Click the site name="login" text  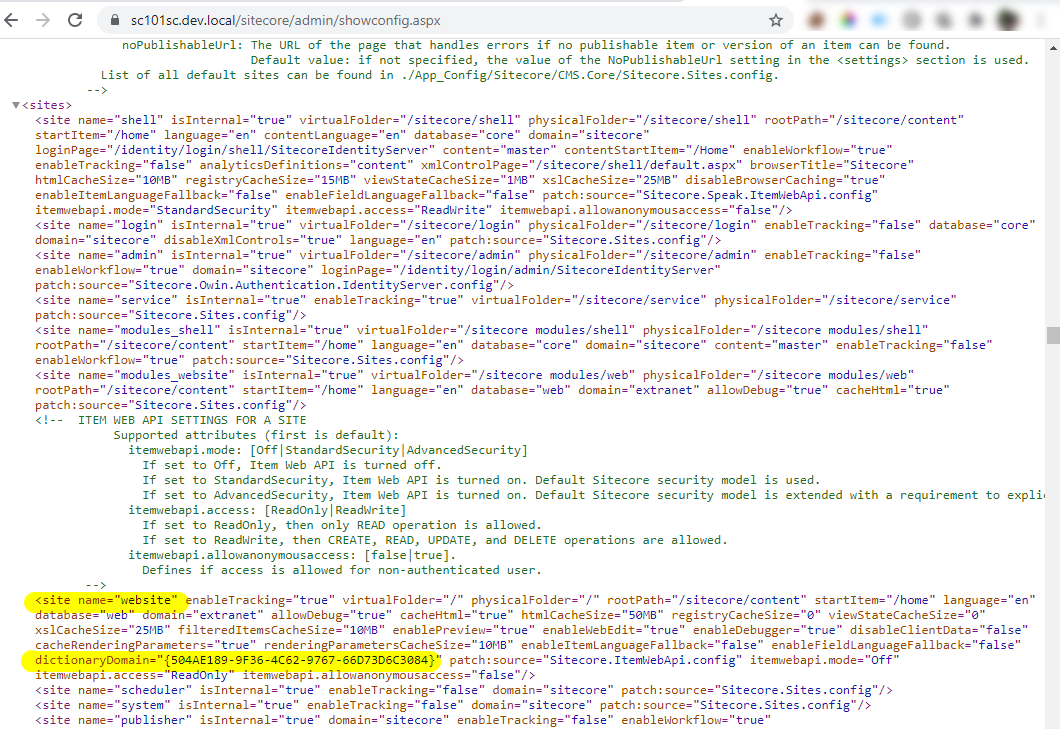(x=99, y=225)
